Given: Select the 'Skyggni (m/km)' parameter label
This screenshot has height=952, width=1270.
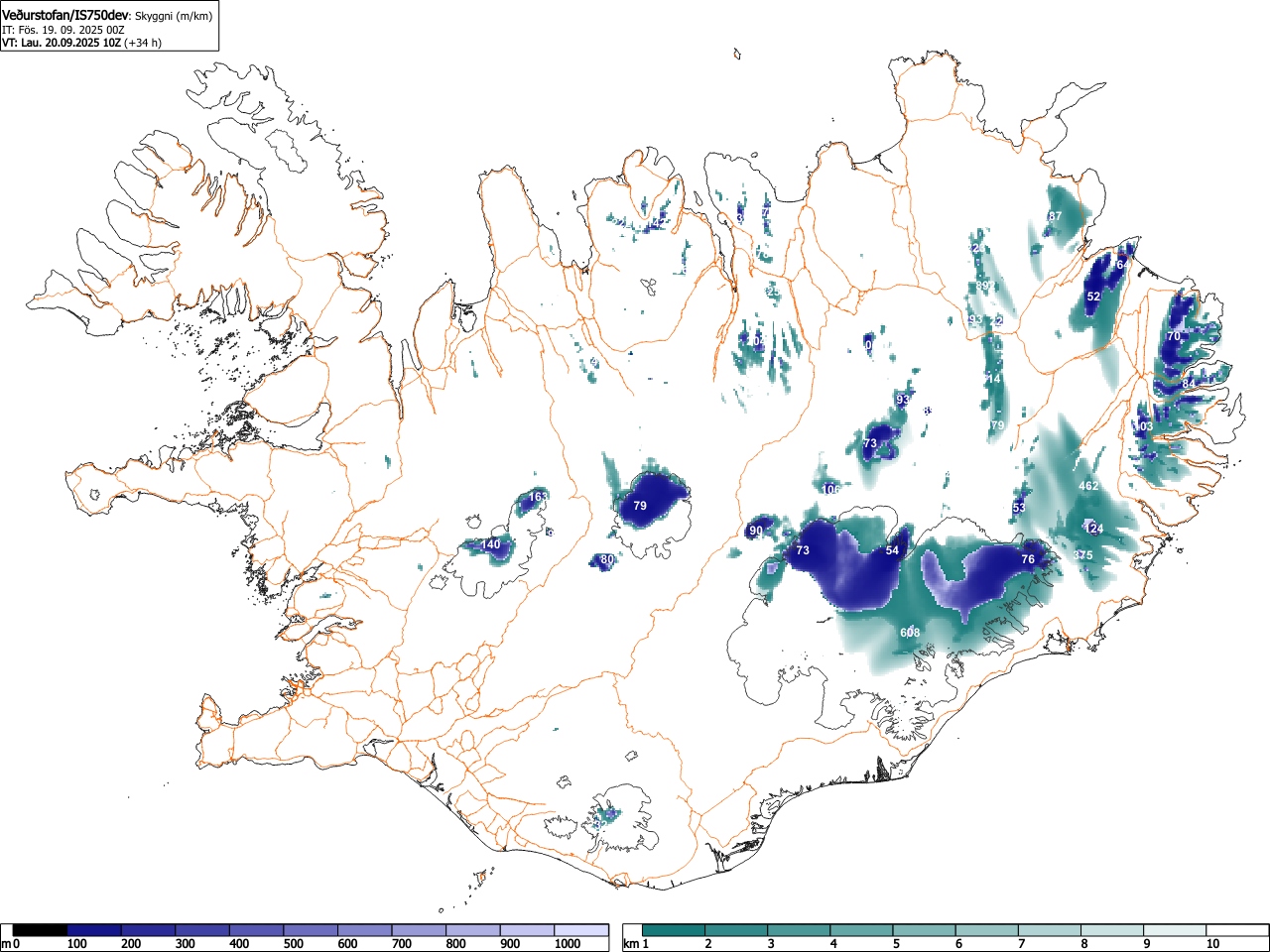Looking at the screenshot, I should 175,16.
